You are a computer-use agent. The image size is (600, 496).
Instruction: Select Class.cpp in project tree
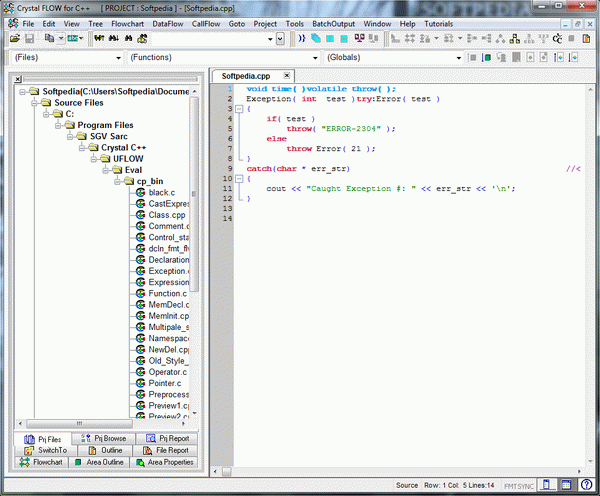(167, 215)
